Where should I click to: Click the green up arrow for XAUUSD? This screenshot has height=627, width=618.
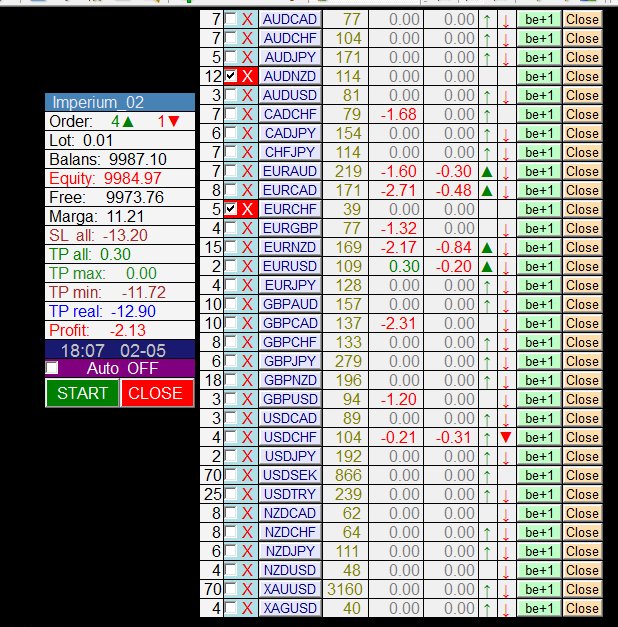click(487, 589)
